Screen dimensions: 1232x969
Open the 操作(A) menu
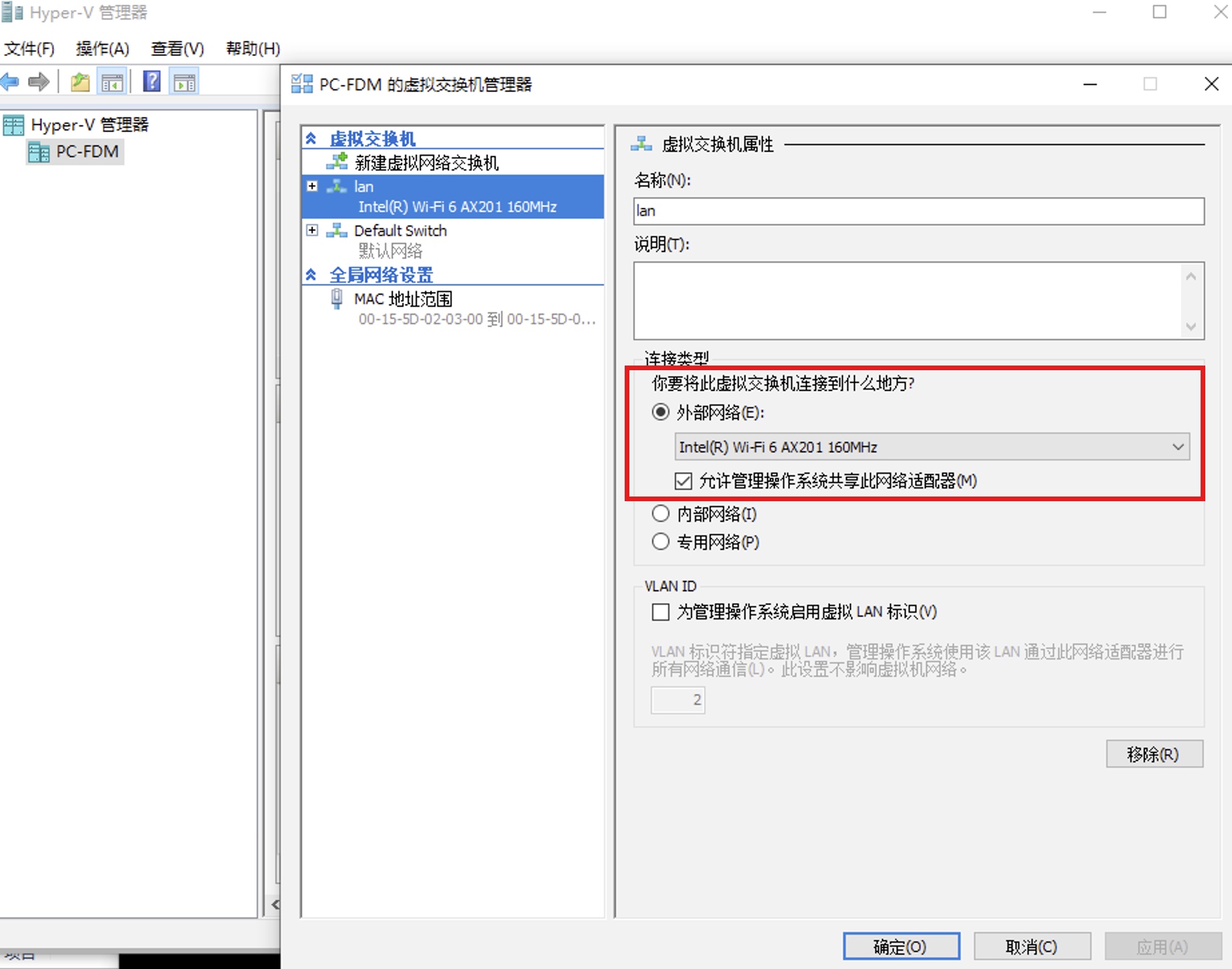pyautogui.click(x=102, y=49)
